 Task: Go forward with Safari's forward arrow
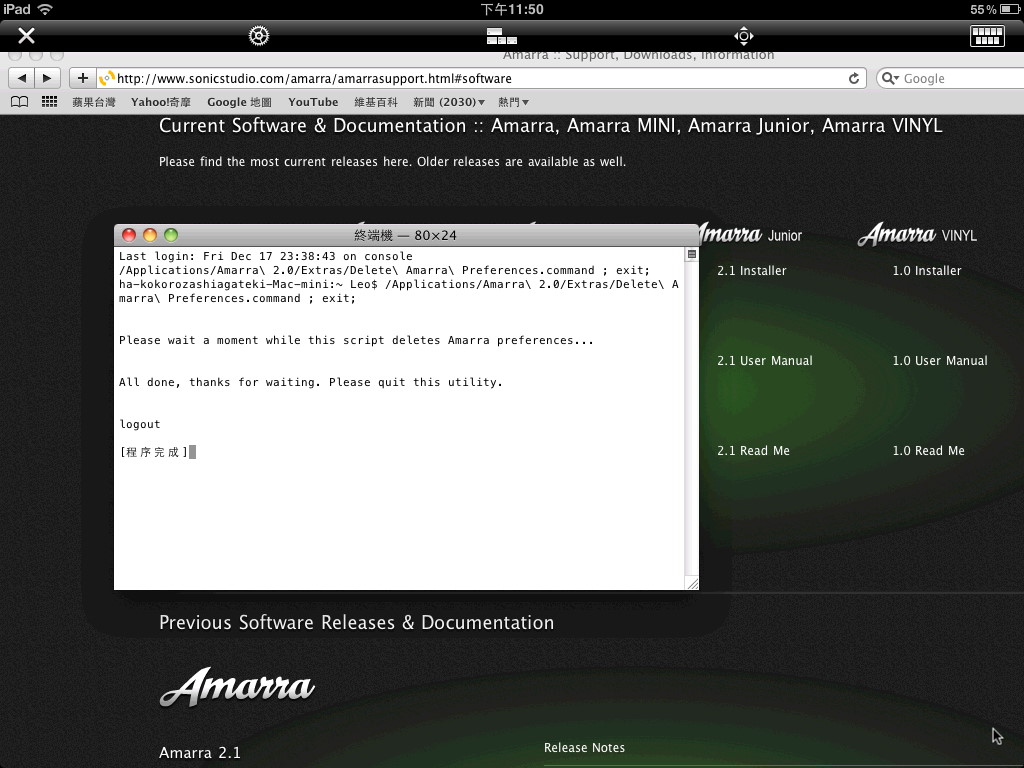[47, 78]
